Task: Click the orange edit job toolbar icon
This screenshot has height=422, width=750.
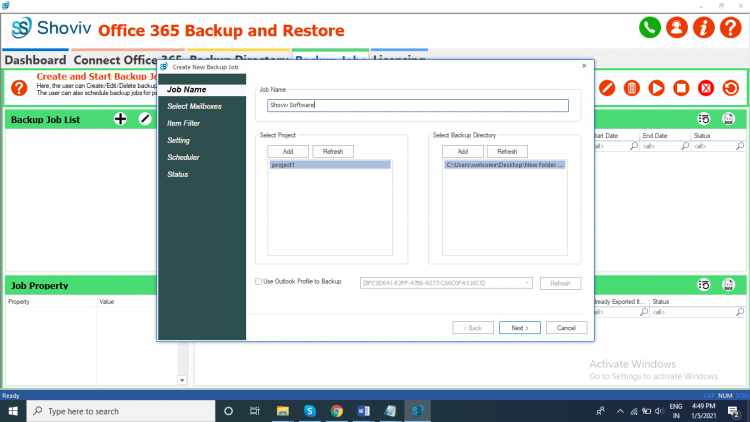Action: click(x=607, y=88)
